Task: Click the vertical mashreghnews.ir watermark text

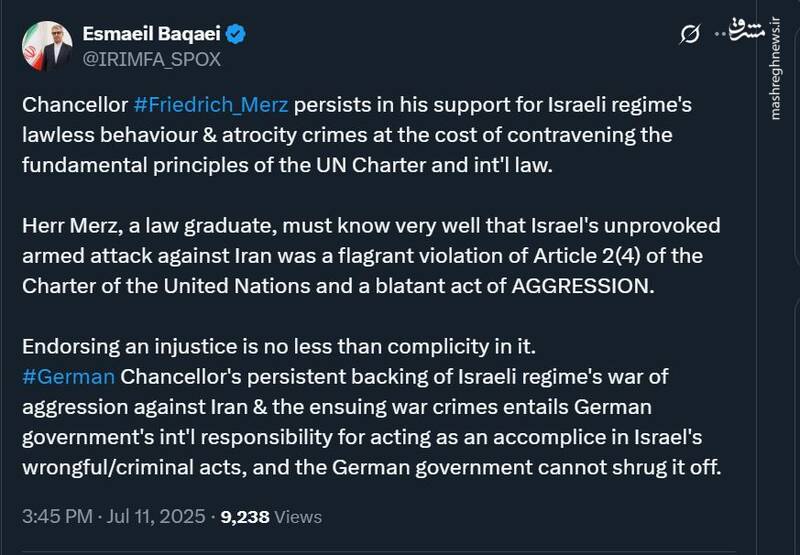Action: 775,78
